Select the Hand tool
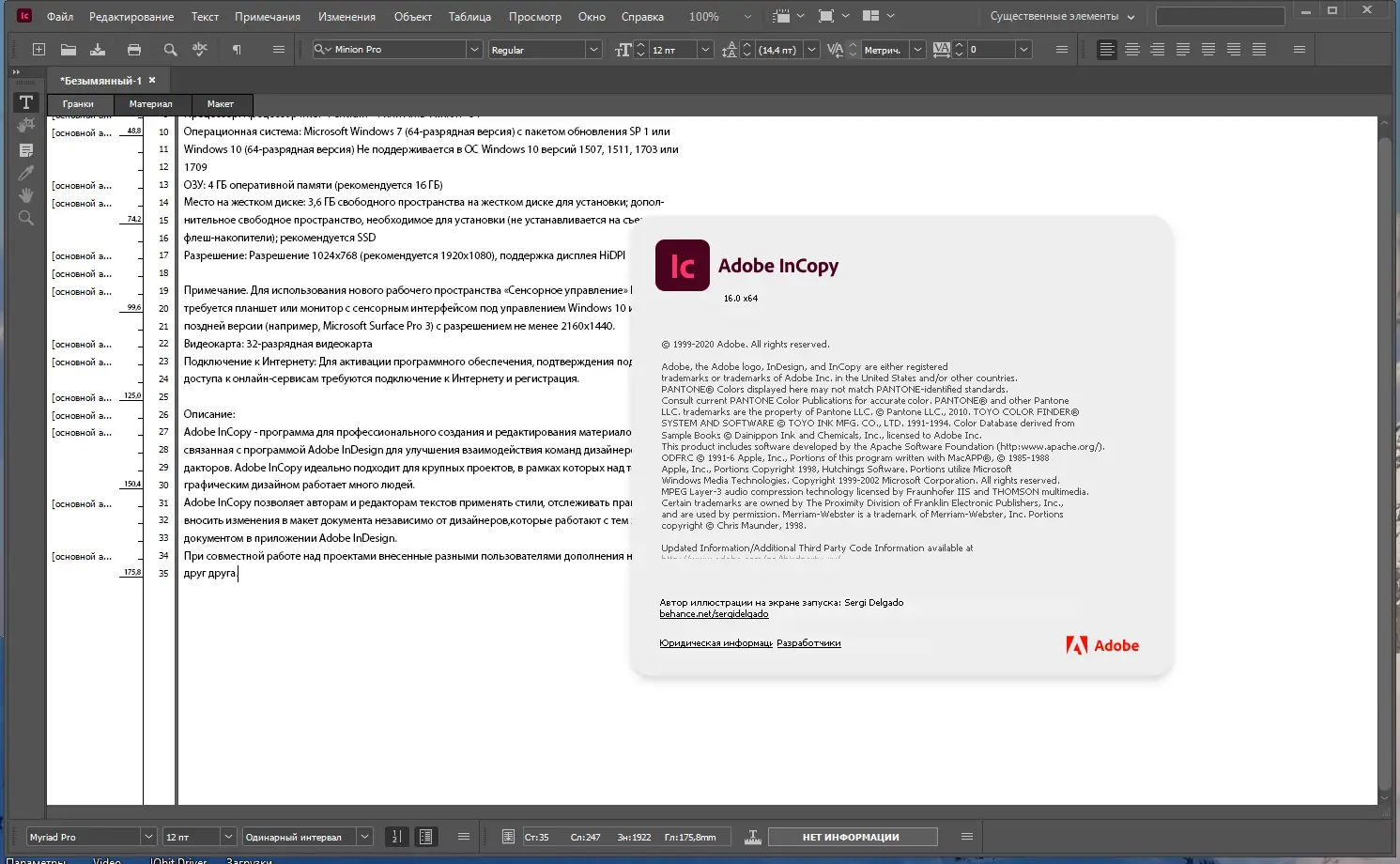The image size is (1400, 864). [25, 194]
